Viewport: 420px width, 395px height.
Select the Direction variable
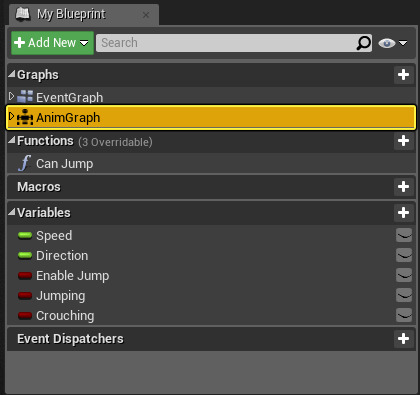(x=211, y=255)
